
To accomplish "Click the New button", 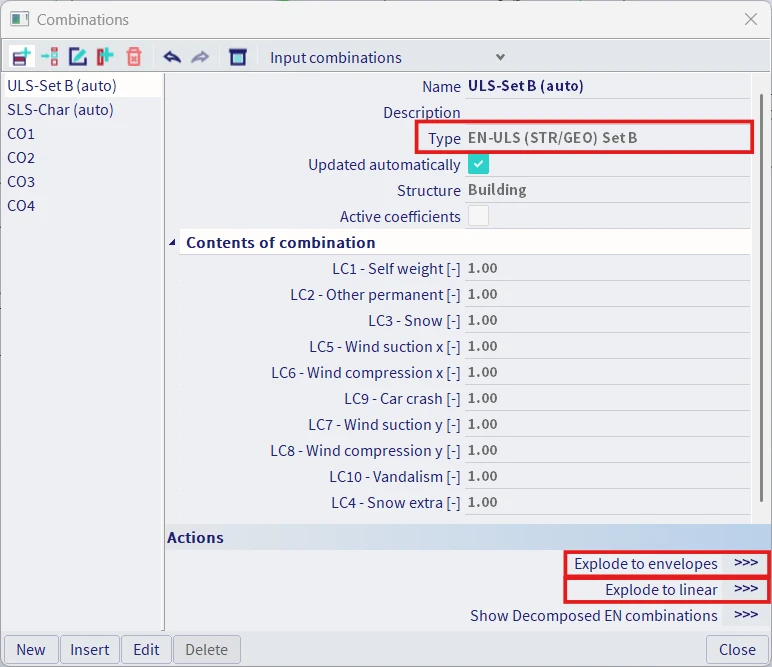I will click(x=31, y=649).
